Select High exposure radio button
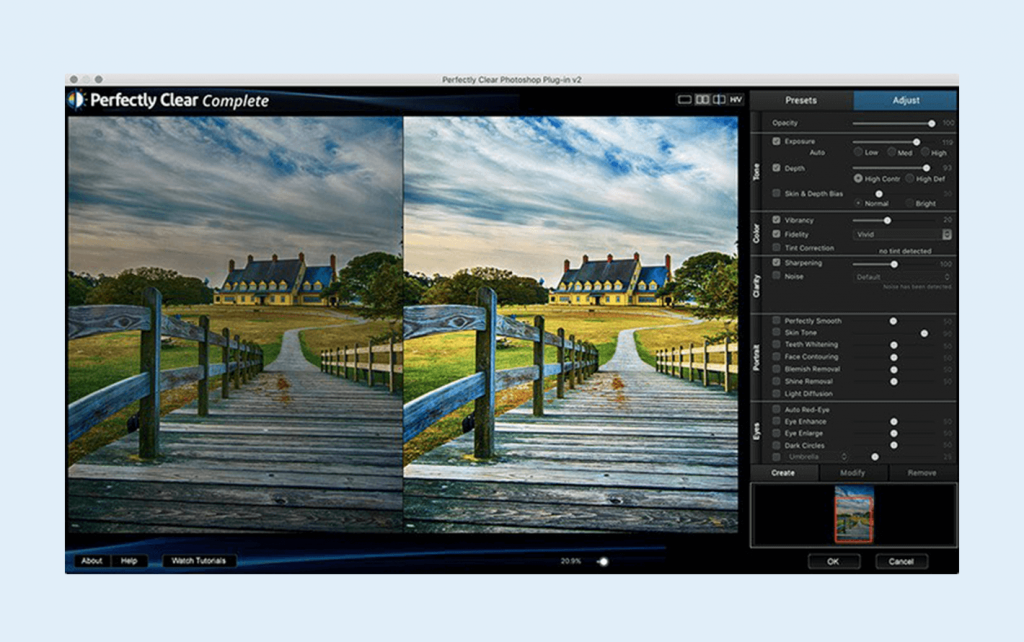 (x=925, y=152)
